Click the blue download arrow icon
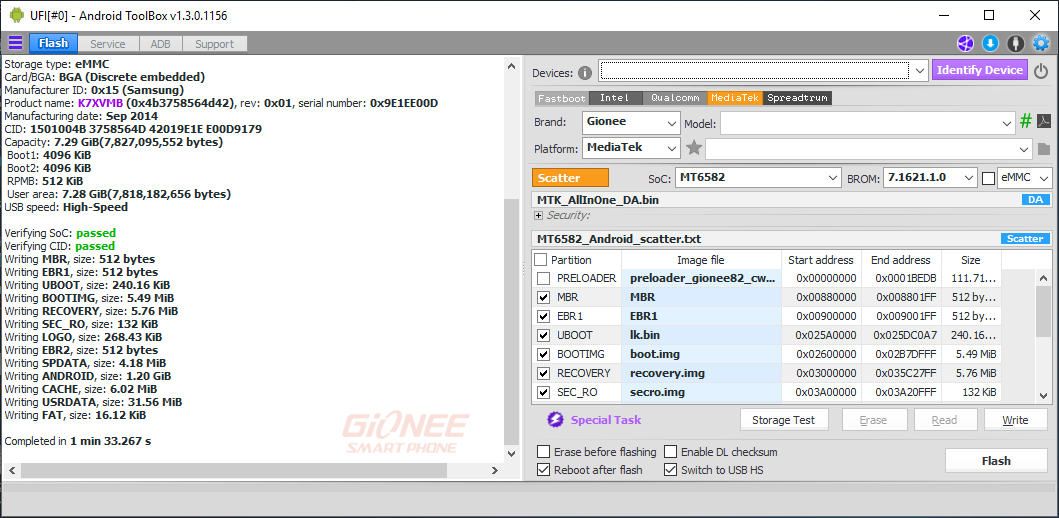Screen dimensions: 1059x518 tap(990, 44)
